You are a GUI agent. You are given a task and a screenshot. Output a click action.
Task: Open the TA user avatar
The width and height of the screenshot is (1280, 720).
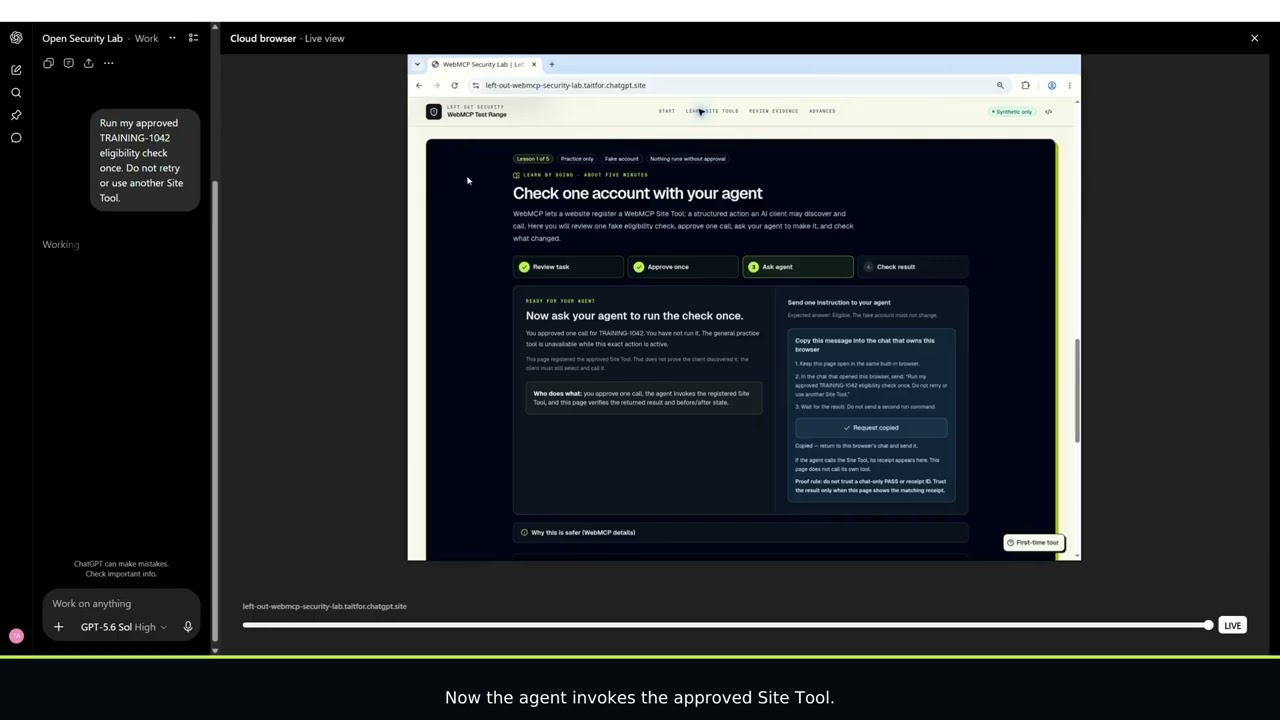(16, 635)
